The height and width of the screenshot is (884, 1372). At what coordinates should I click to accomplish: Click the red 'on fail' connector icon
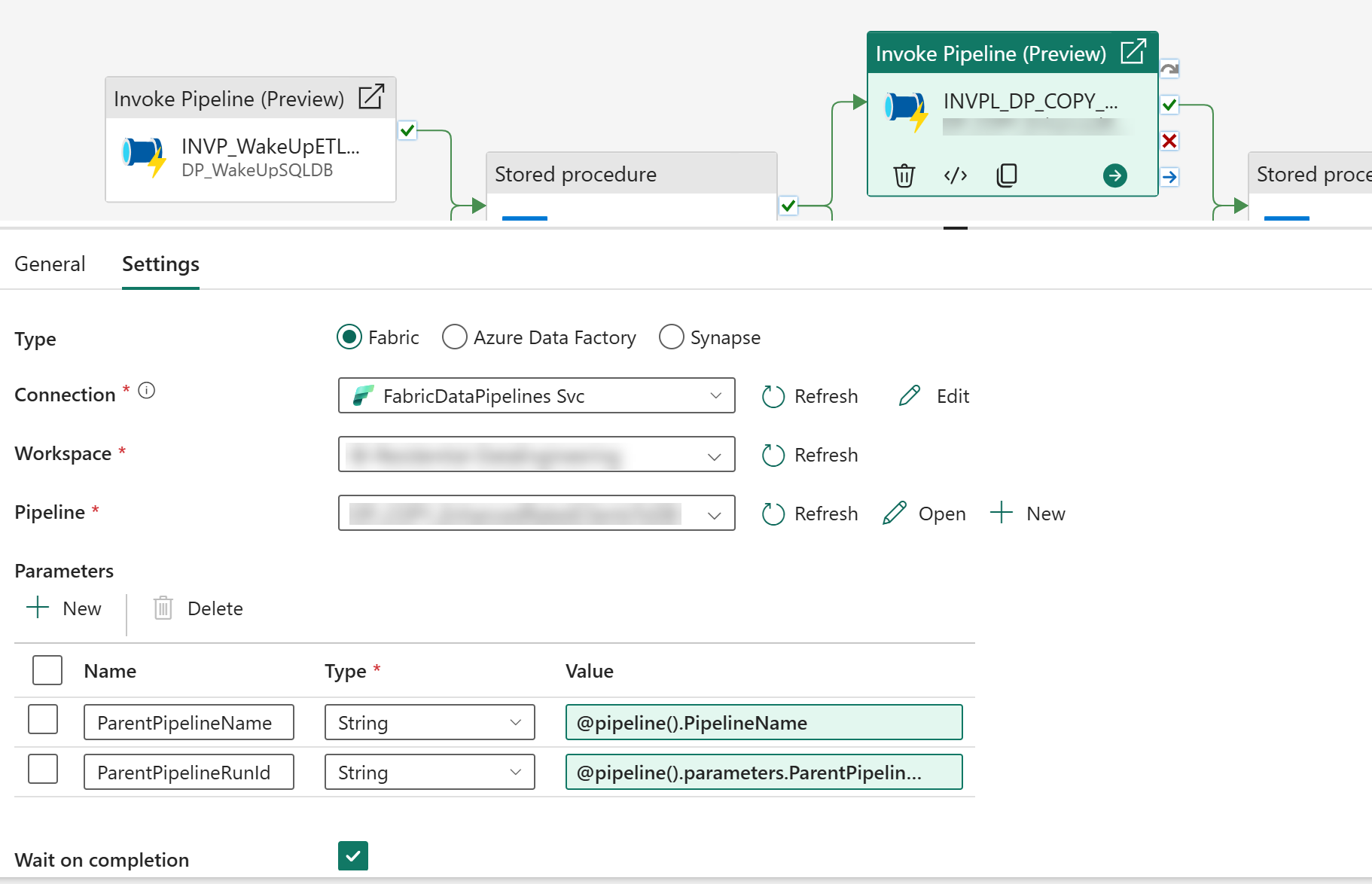1169,141
